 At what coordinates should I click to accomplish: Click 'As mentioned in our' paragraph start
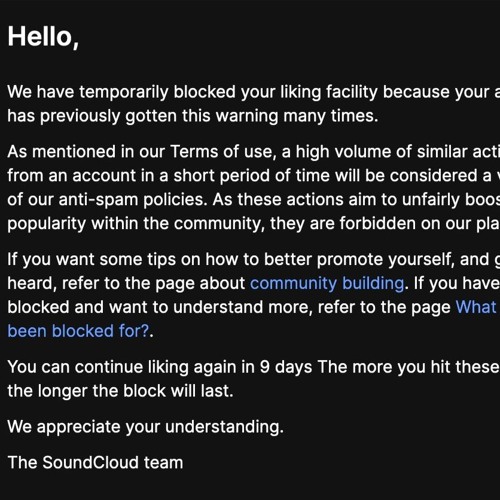click(86, 152)
